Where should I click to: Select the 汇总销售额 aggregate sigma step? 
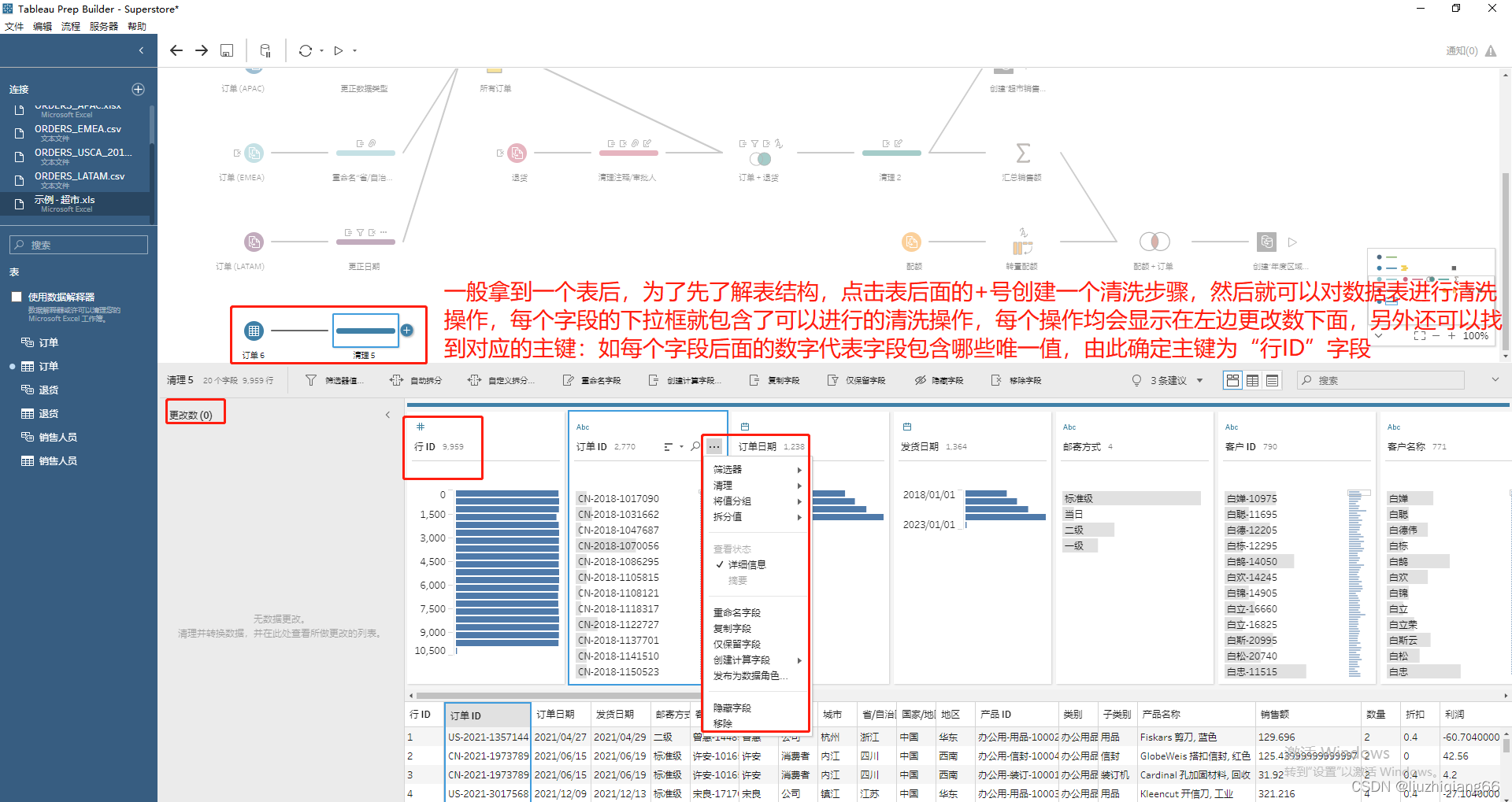[x=1023, y=153]
